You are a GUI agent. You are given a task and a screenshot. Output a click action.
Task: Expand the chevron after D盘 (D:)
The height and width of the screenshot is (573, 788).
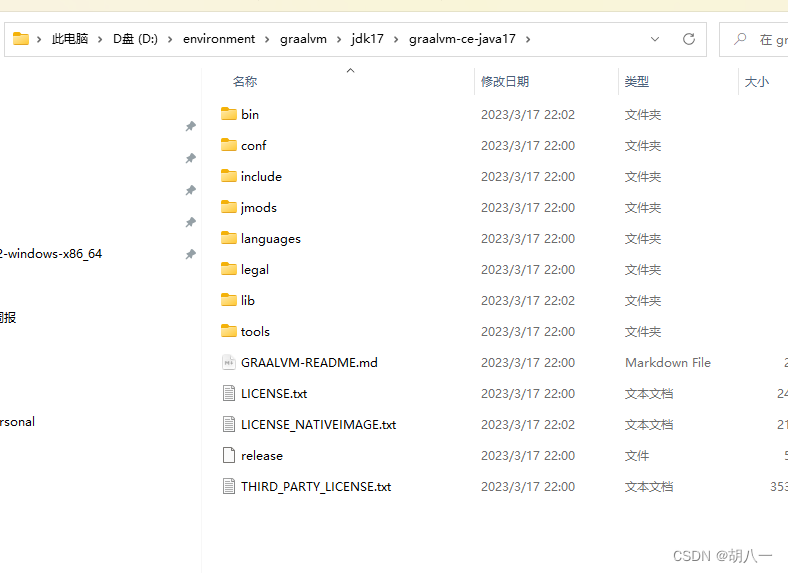pyautogui.click(x=170, y=39)
